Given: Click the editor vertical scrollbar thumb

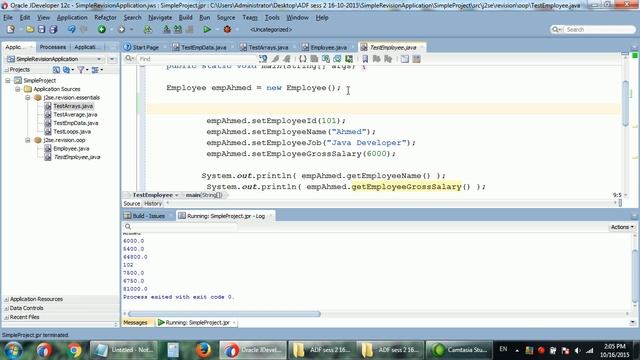Looking at the screenshot, I should click(x=626, y=103).
